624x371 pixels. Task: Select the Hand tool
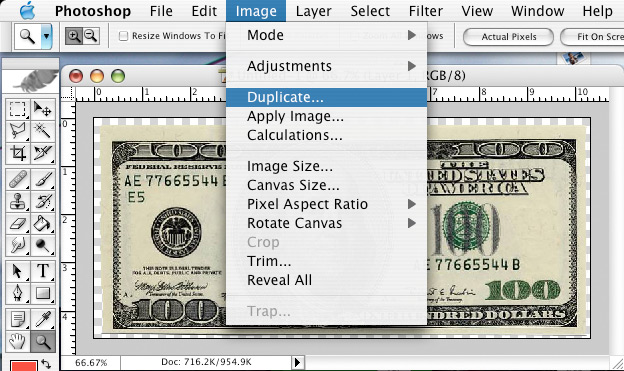[17, 342]
